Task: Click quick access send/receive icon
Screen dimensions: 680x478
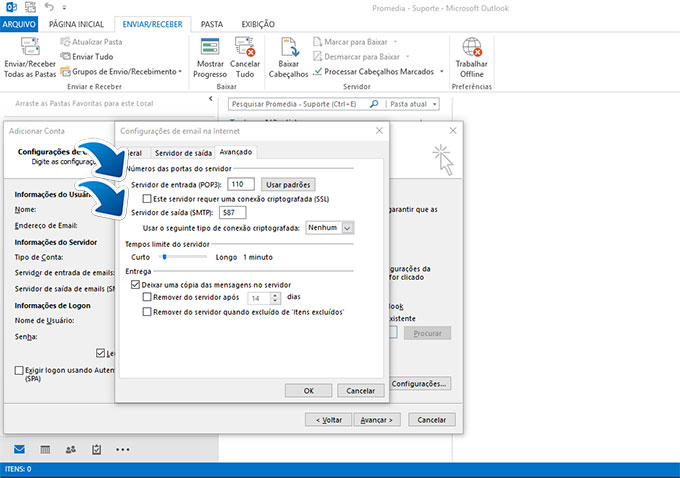Action: (x=30, y=7)
